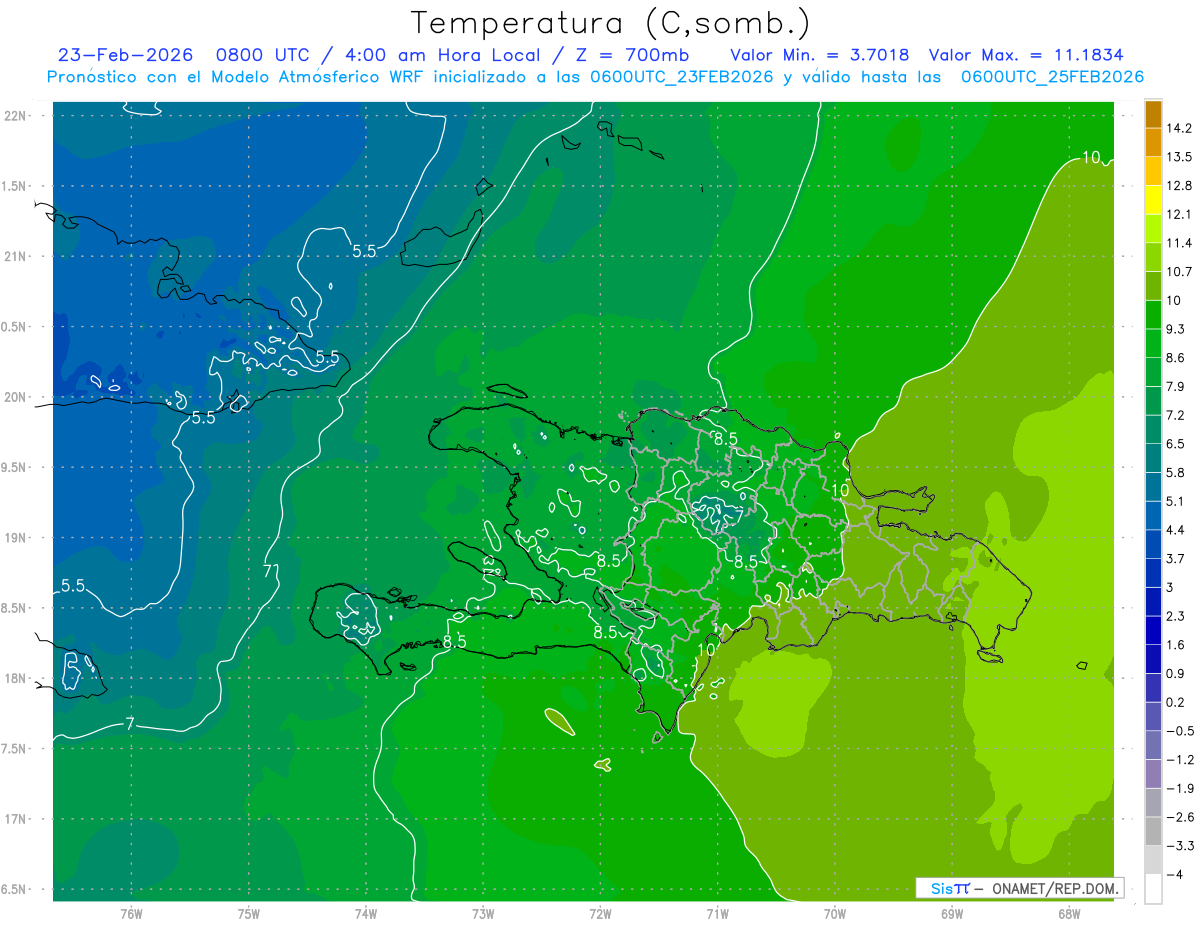Click the "5.1" colorbar label
The image size is (1200, 927).
click(x=1176, y=501)
